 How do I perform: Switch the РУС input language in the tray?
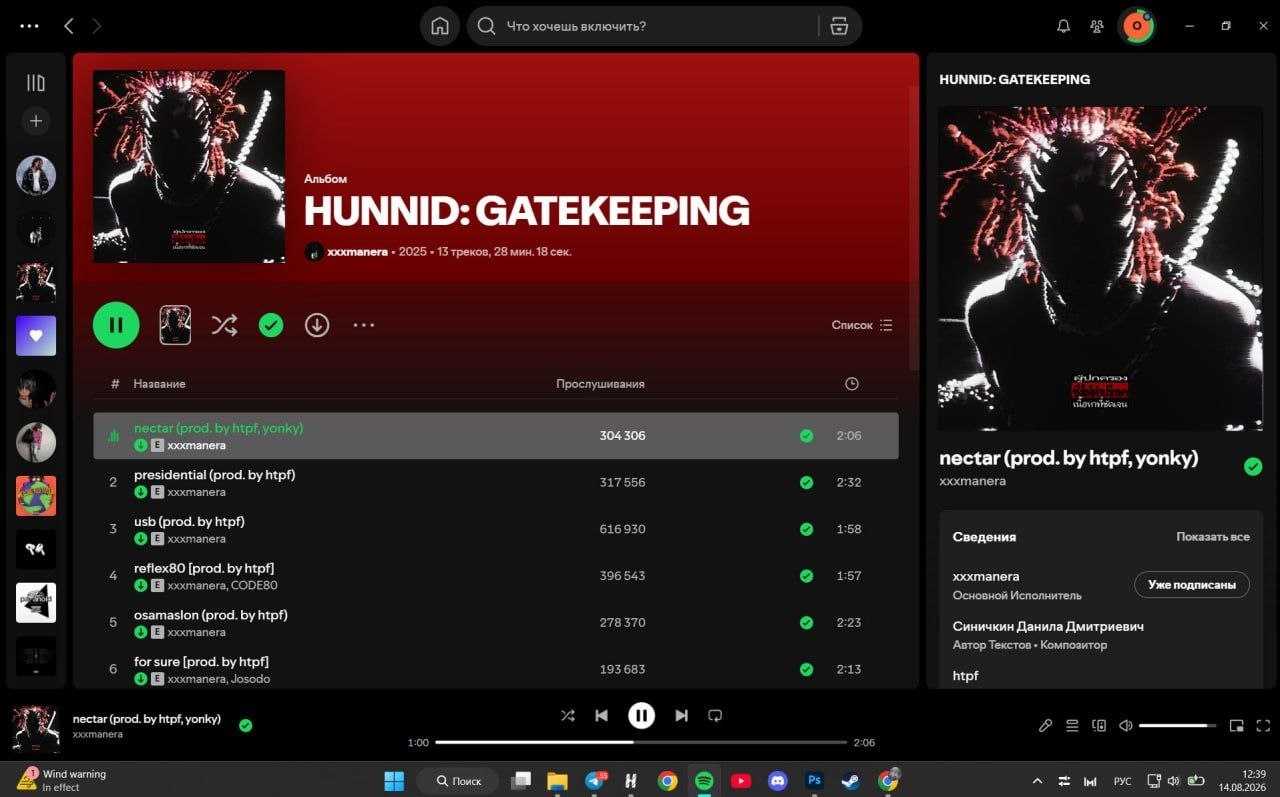1122,781
